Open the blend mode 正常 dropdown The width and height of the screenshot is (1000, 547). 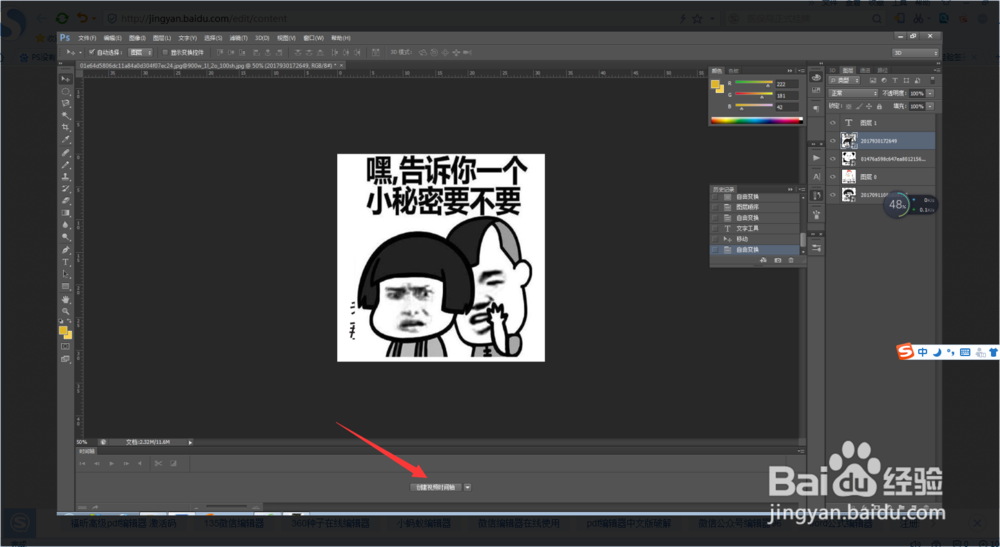pos(853,93)
